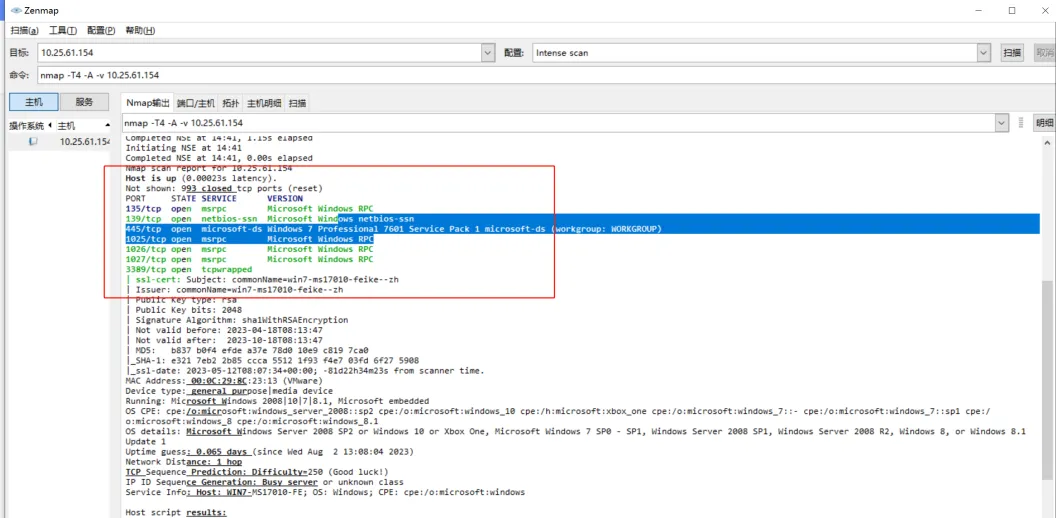The image size is (1056, 518).
Task: Click the Issuer commonName line
Action: tap(235, 290)
